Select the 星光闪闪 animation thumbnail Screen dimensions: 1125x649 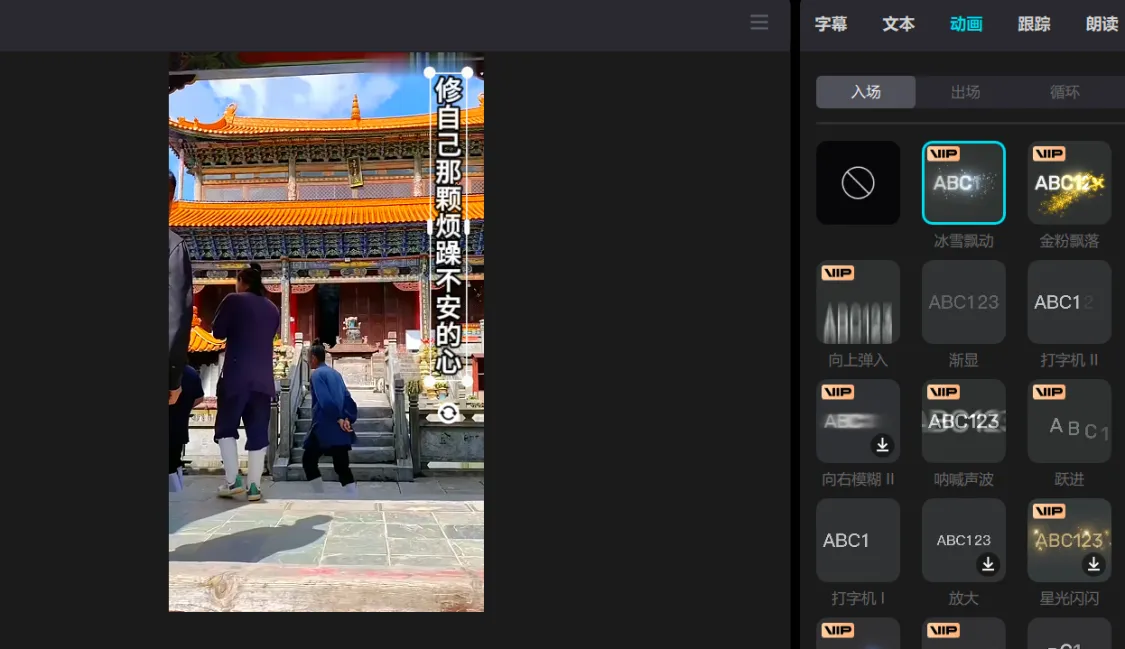(1069, 540)
